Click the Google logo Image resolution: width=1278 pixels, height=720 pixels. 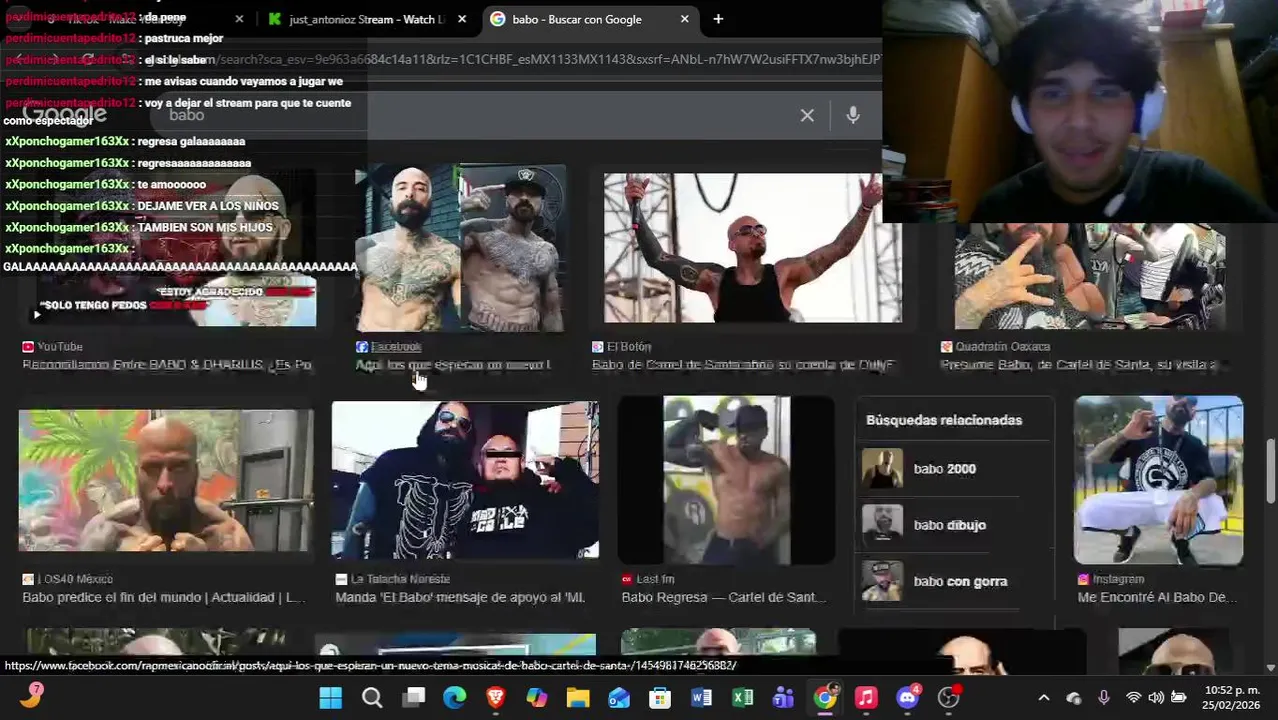tap(64, 114)
